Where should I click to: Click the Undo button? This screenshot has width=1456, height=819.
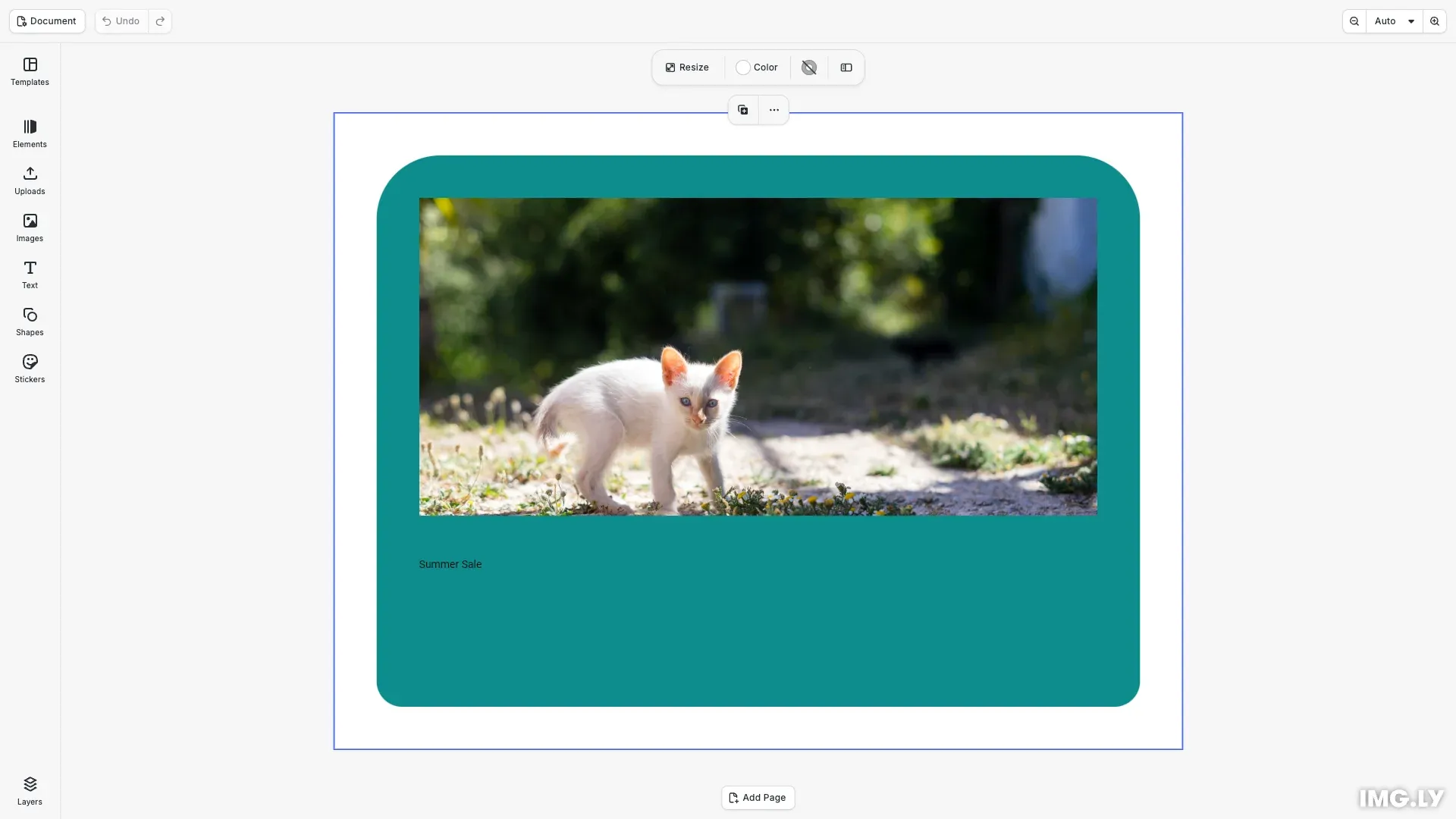(121, 21)
